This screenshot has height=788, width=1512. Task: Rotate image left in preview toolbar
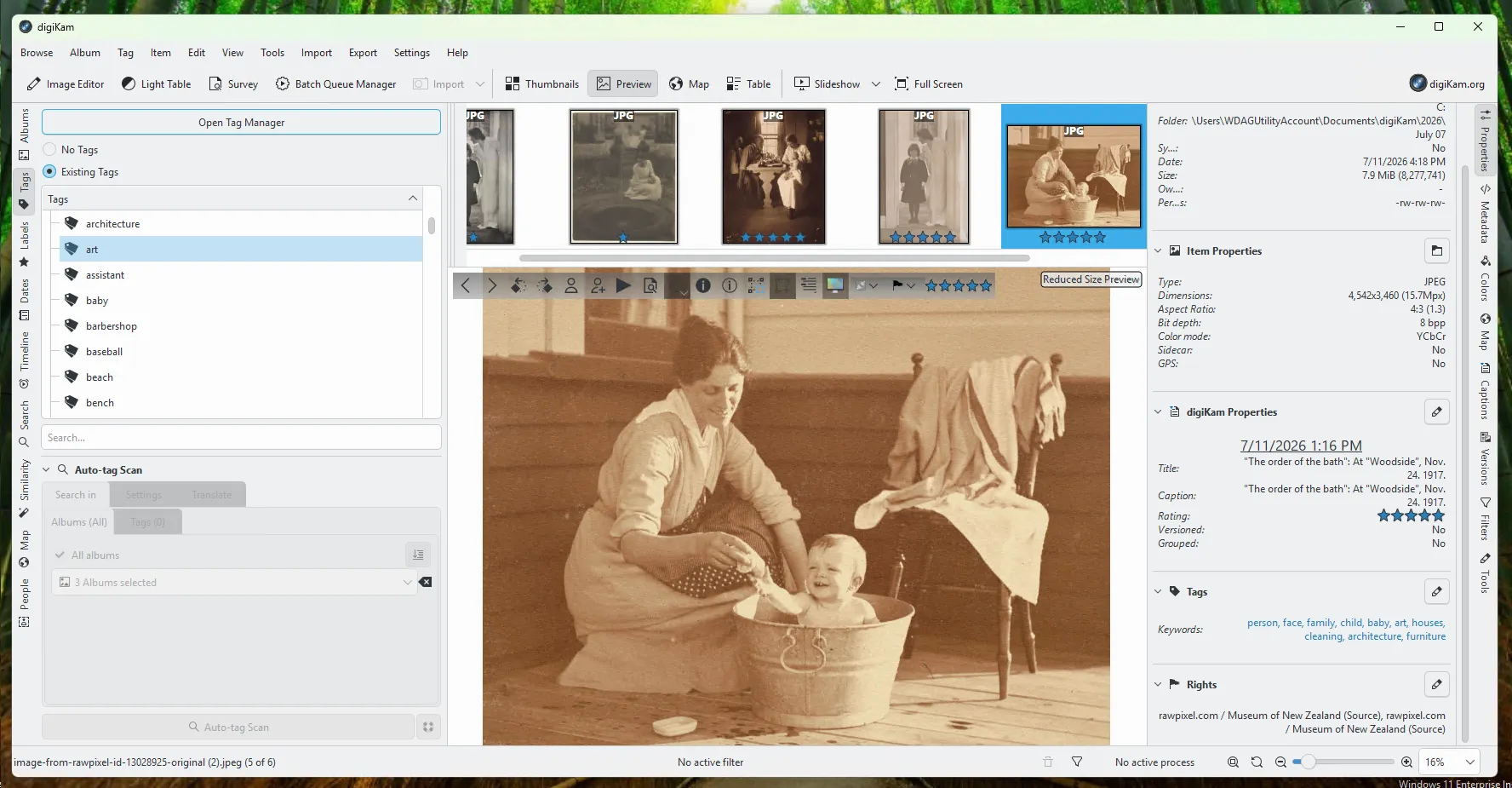(x=518, y=285)
